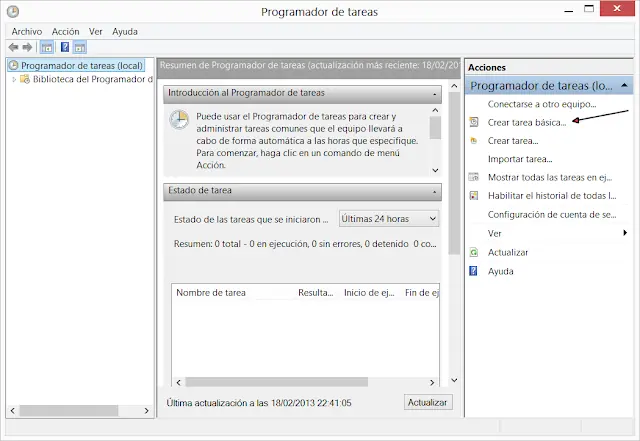Click the Crear tarea básica icon
This screenshot has width=640, height=441.
pos(473,122)
